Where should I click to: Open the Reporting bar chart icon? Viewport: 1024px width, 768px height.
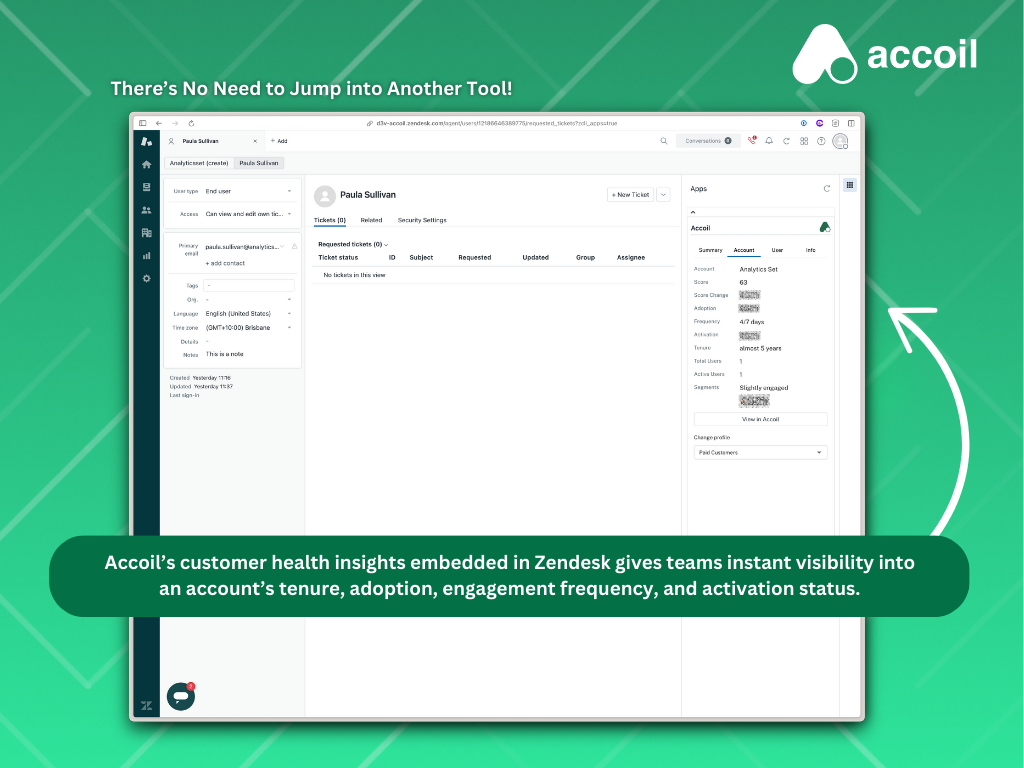pos(147,256)
